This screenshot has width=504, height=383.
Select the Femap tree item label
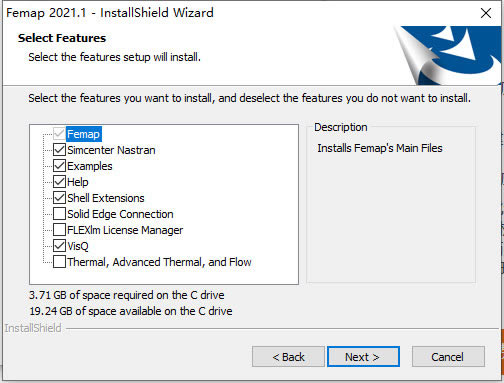pyautogui.click(x=84, y=134)
